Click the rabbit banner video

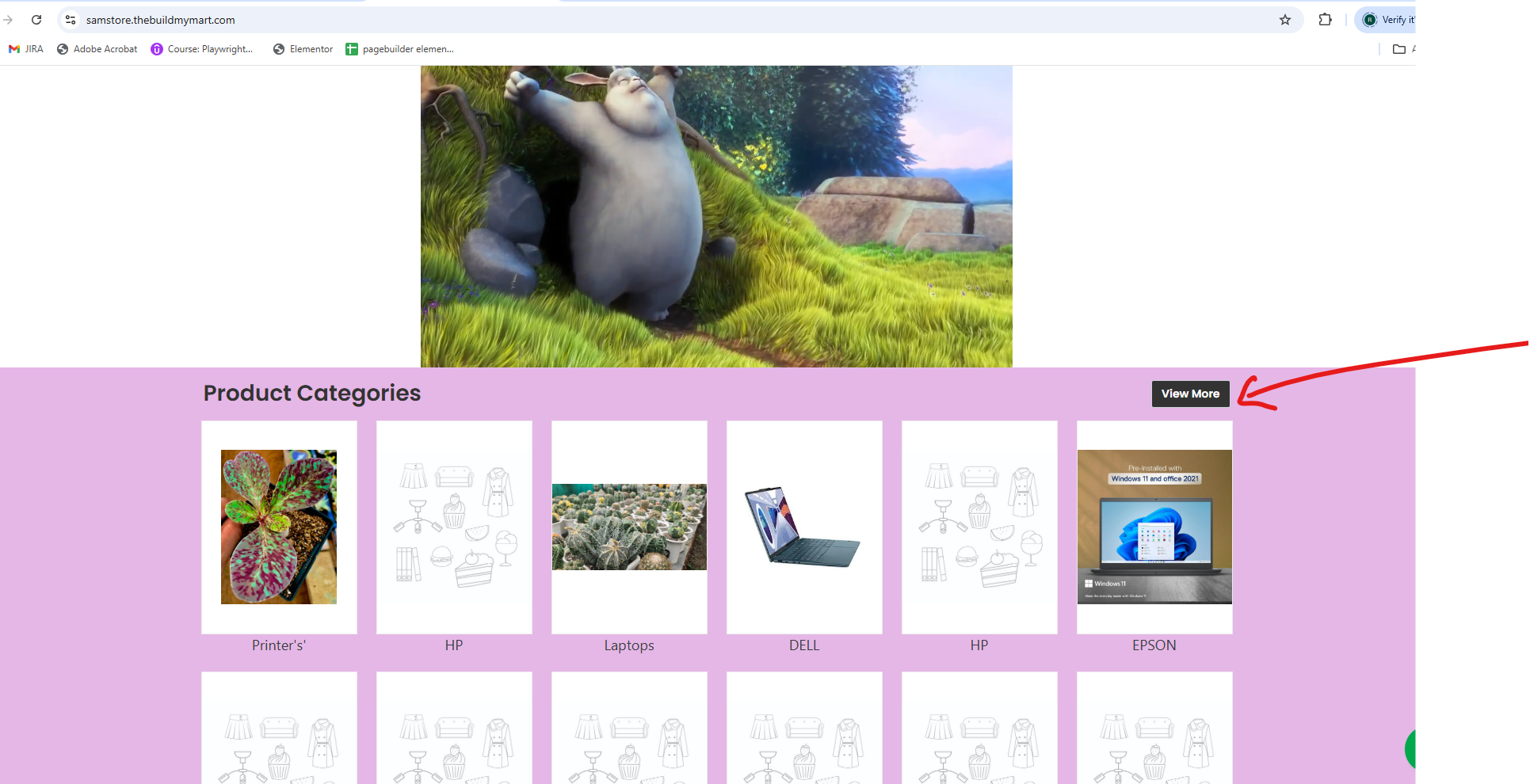coord(716,216)
